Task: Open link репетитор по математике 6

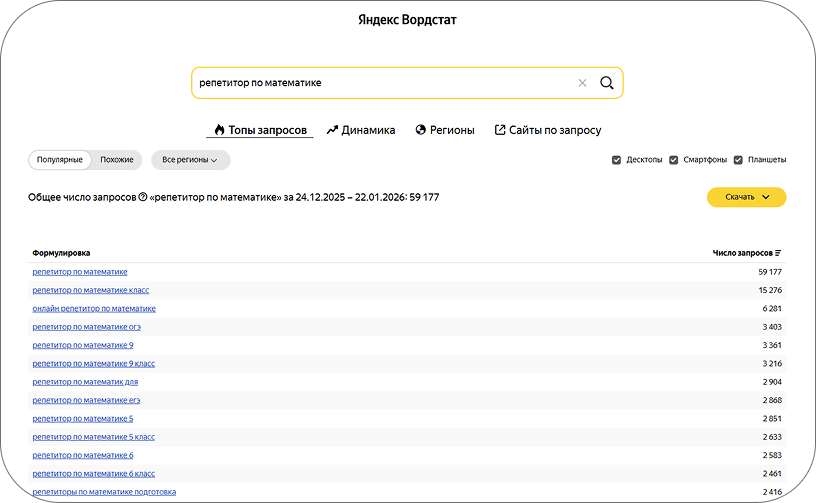Action: pos(83,455)
